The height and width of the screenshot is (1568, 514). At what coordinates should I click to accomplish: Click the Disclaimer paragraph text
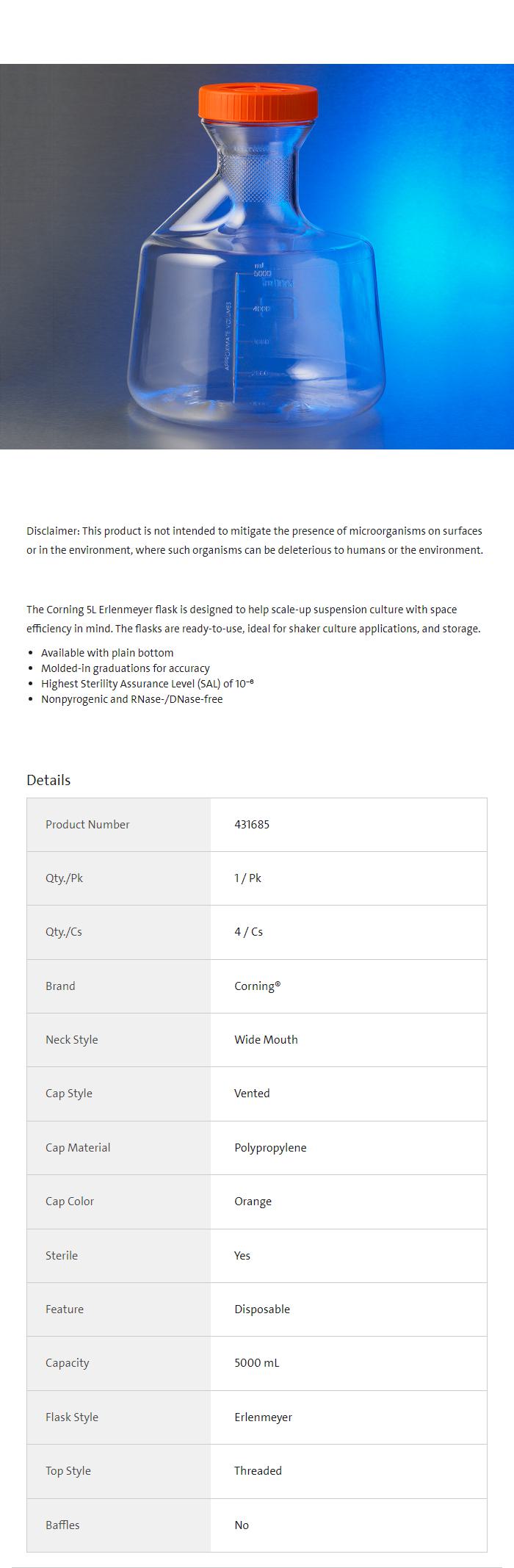tap(255, 541)
